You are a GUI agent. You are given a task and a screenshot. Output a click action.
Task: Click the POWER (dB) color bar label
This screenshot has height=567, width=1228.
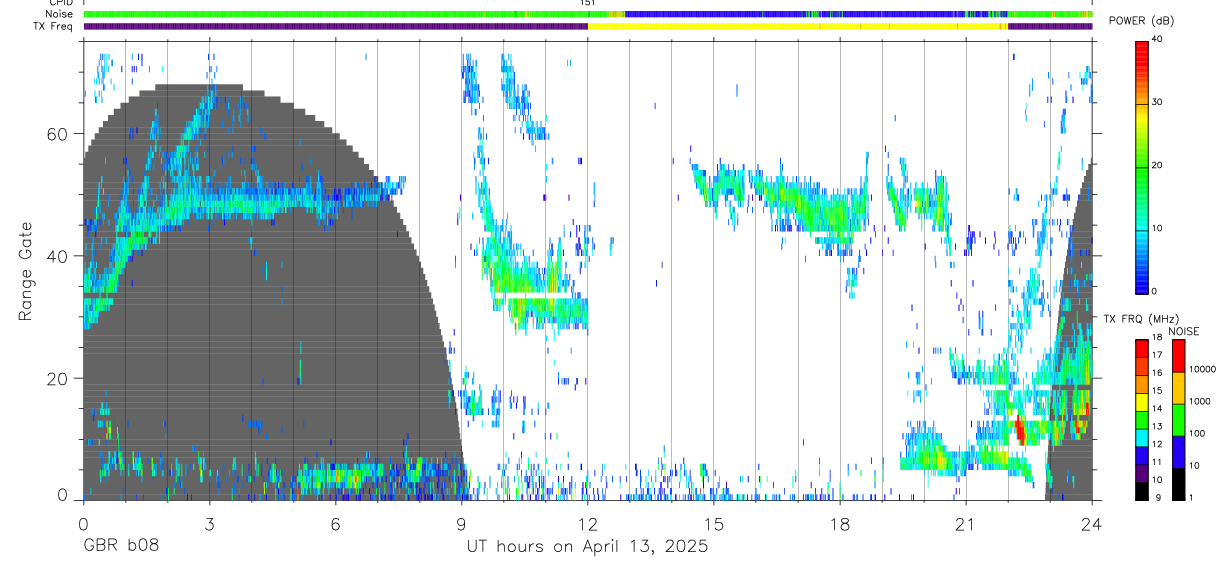pyautogui.click(x=1143, y=21)
